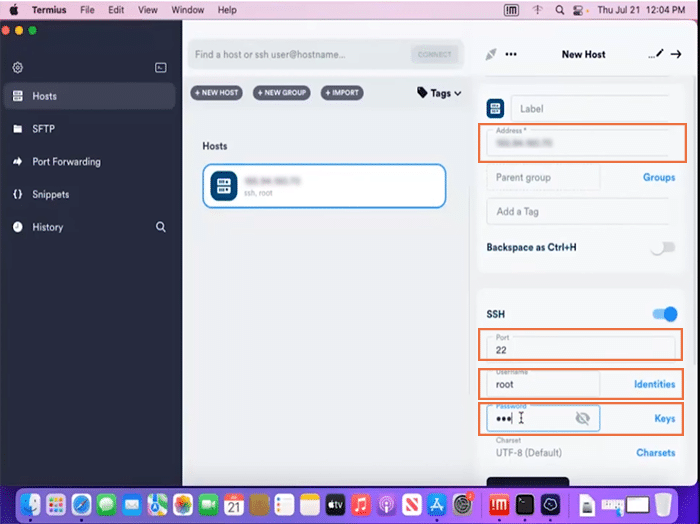Click the more options ellipsis in New Host panel
The height and width of the screenshot is (524, 700).
[x=511, y=54]
